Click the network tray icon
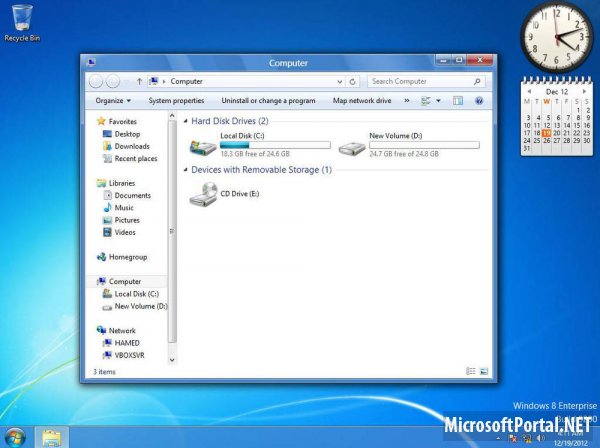This screenshot has width=600, height=448. (527, 438)
